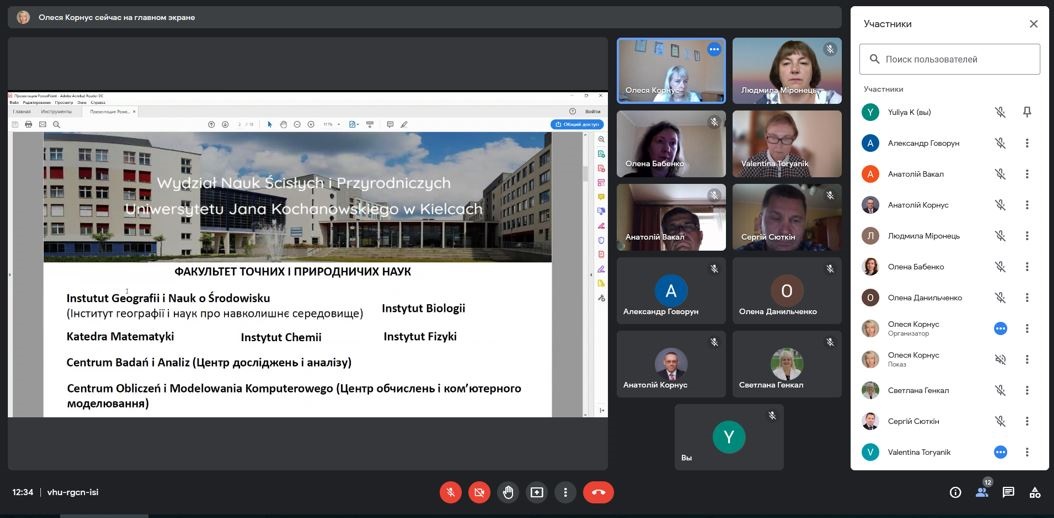Image resolution: width=1054 pixels, height=518 pixels.
Task: Click comment bubble icon in Acrobat toolbar
Action: pos(390,124)
